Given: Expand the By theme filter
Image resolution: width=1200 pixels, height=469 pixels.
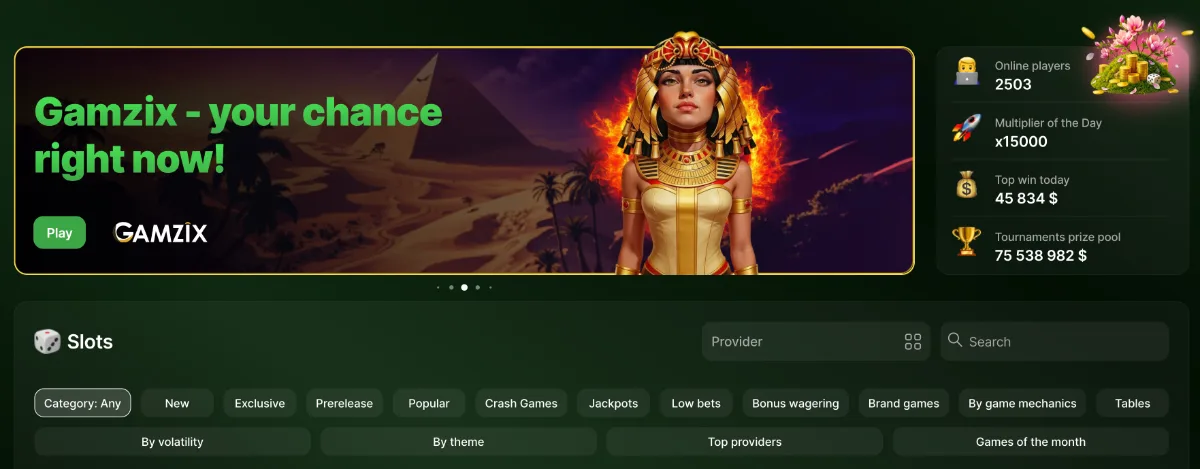Looking at the screenshot, I should coord(458,442).
